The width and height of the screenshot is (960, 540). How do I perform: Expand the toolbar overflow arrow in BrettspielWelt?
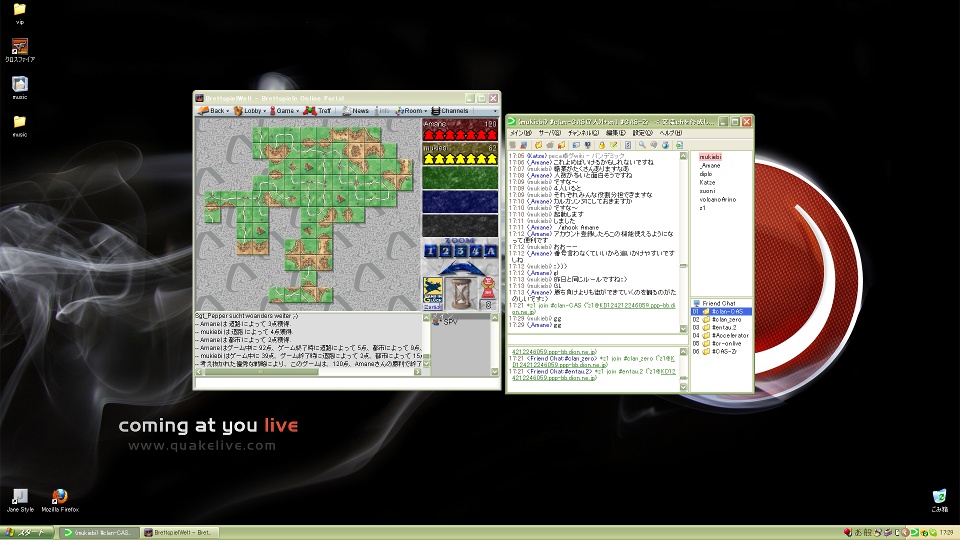(495, 111)
